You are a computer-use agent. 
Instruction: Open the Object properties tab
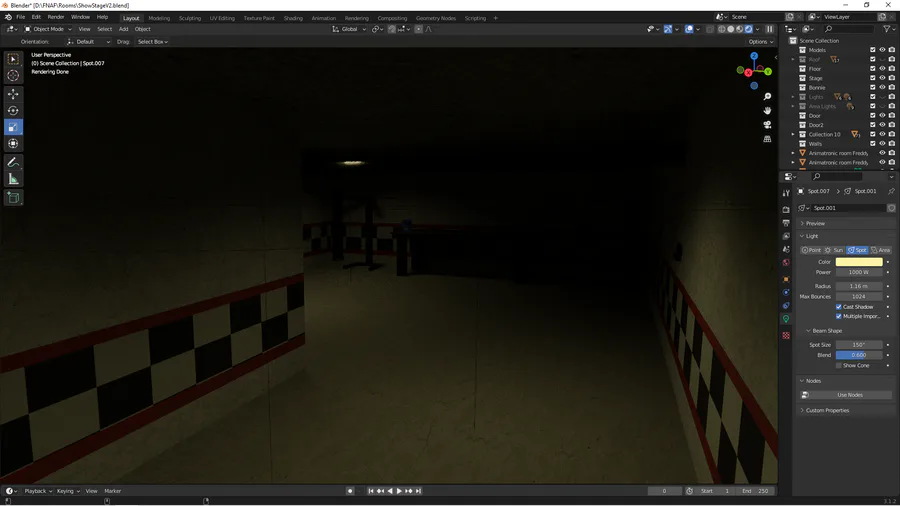tap(786, 279)
